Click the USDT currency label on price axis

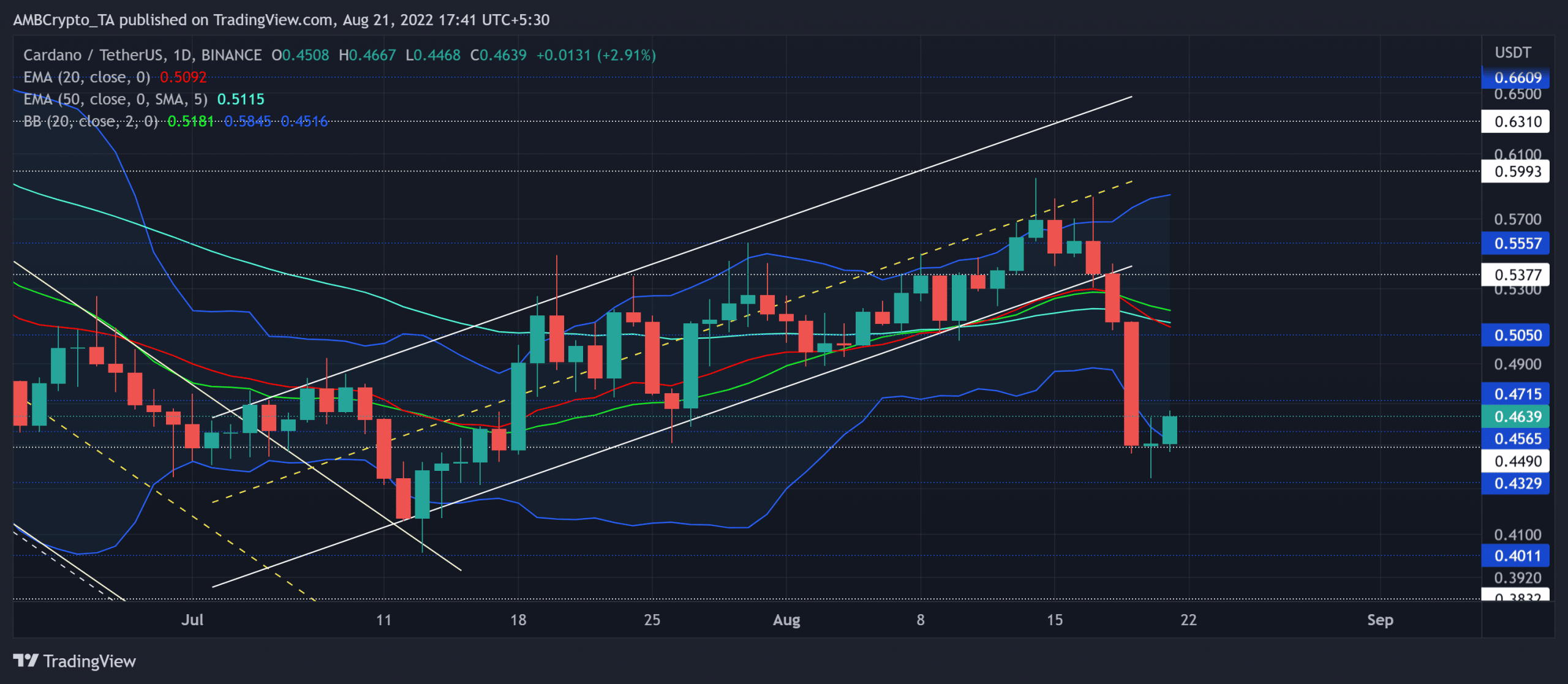coord(1513,53)
